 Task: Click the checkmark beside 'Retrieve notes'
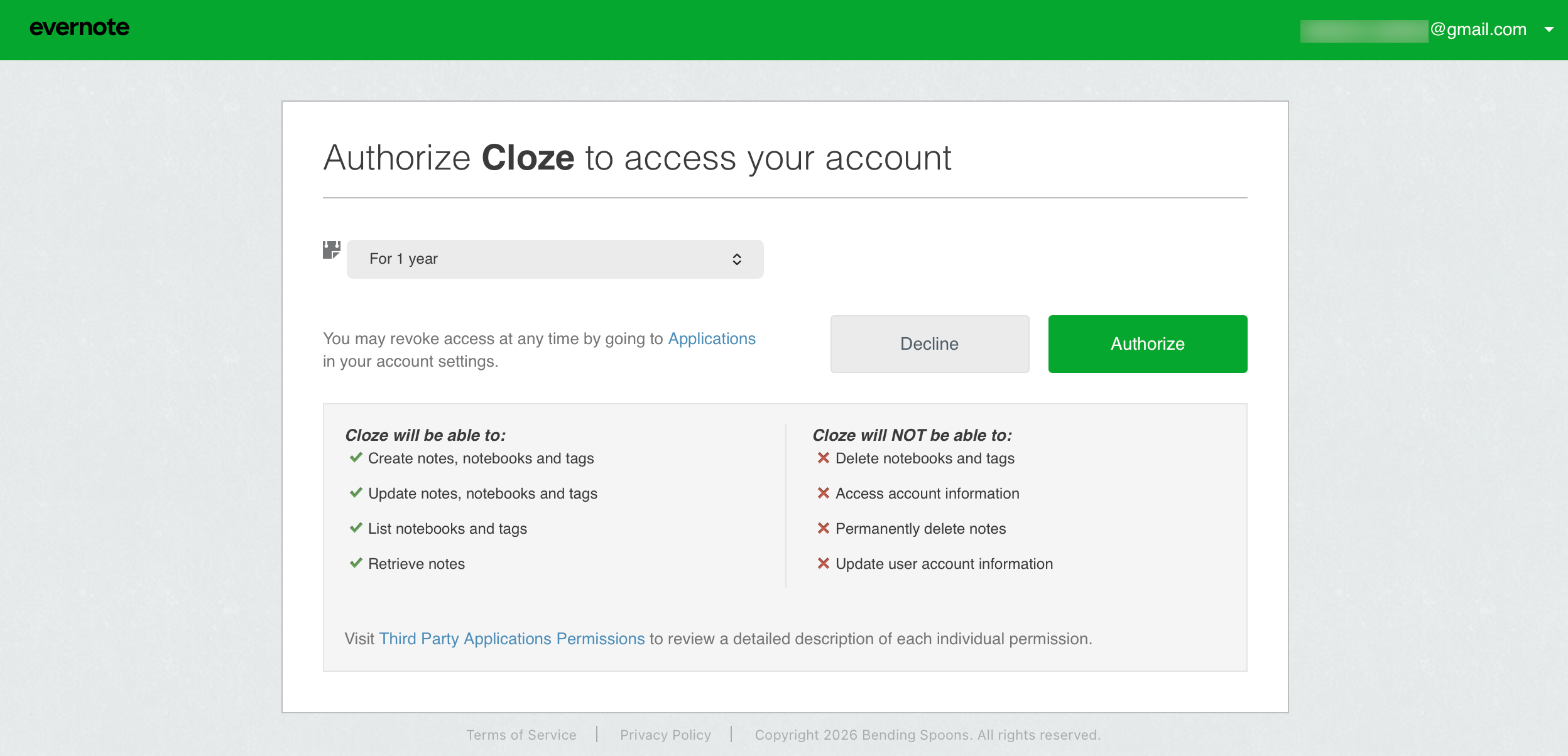pos(356,563)
